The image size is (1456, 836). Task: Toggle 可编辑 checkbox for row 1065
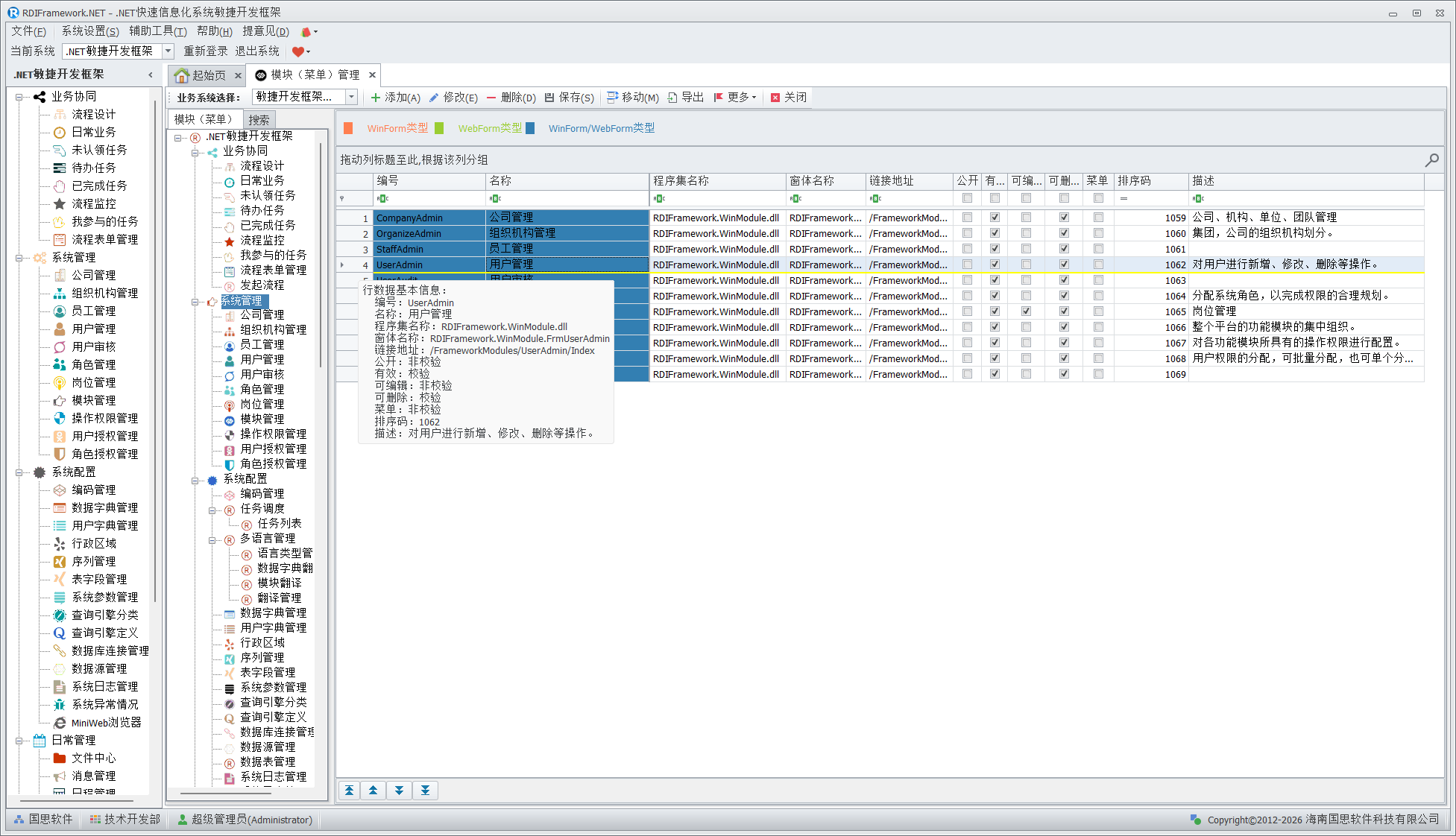pos(1026,311)
